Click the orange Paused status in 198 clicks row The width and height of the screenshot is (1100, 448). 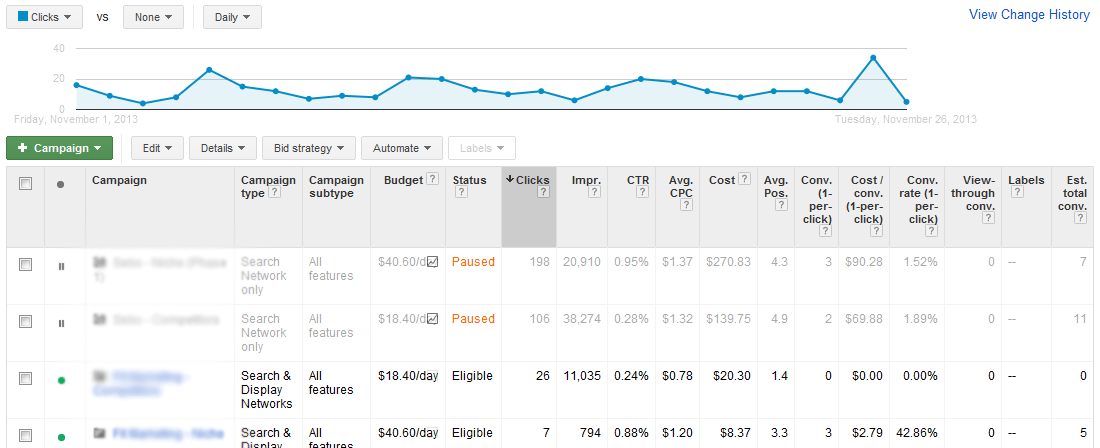[x=473, y=262]
